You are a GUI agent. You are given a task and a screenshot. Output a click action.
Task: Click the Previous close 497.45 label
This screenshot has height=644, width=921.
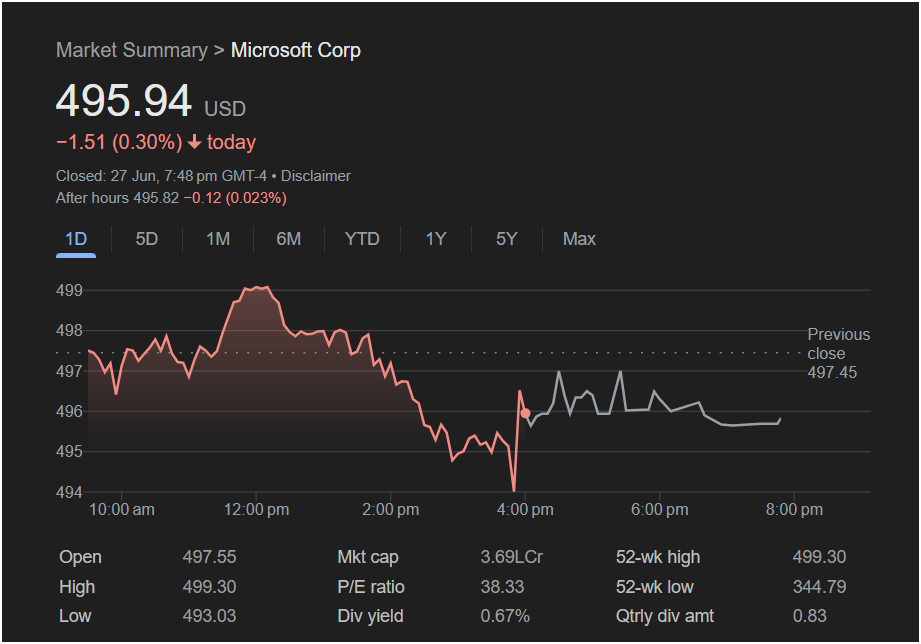coord(838,353)
